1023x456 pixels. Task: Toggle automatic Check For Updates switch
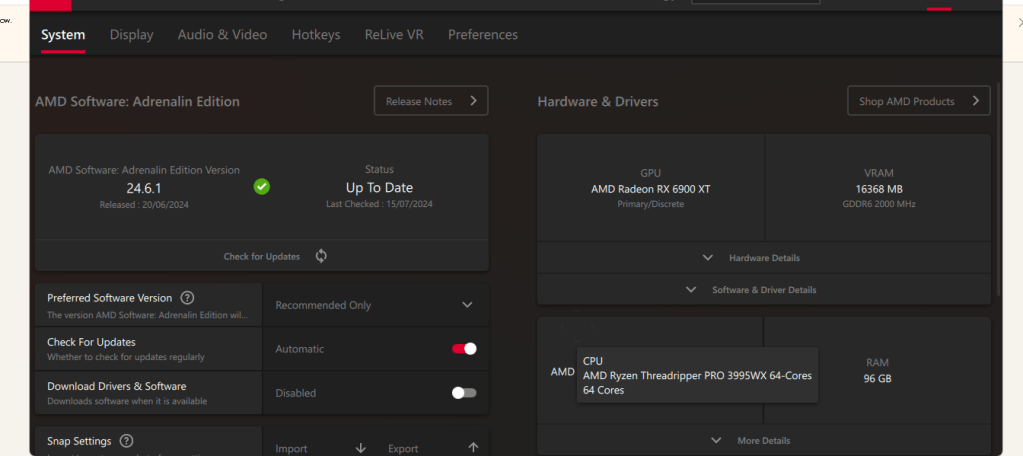pyautogui.click(x=464, y=349)
